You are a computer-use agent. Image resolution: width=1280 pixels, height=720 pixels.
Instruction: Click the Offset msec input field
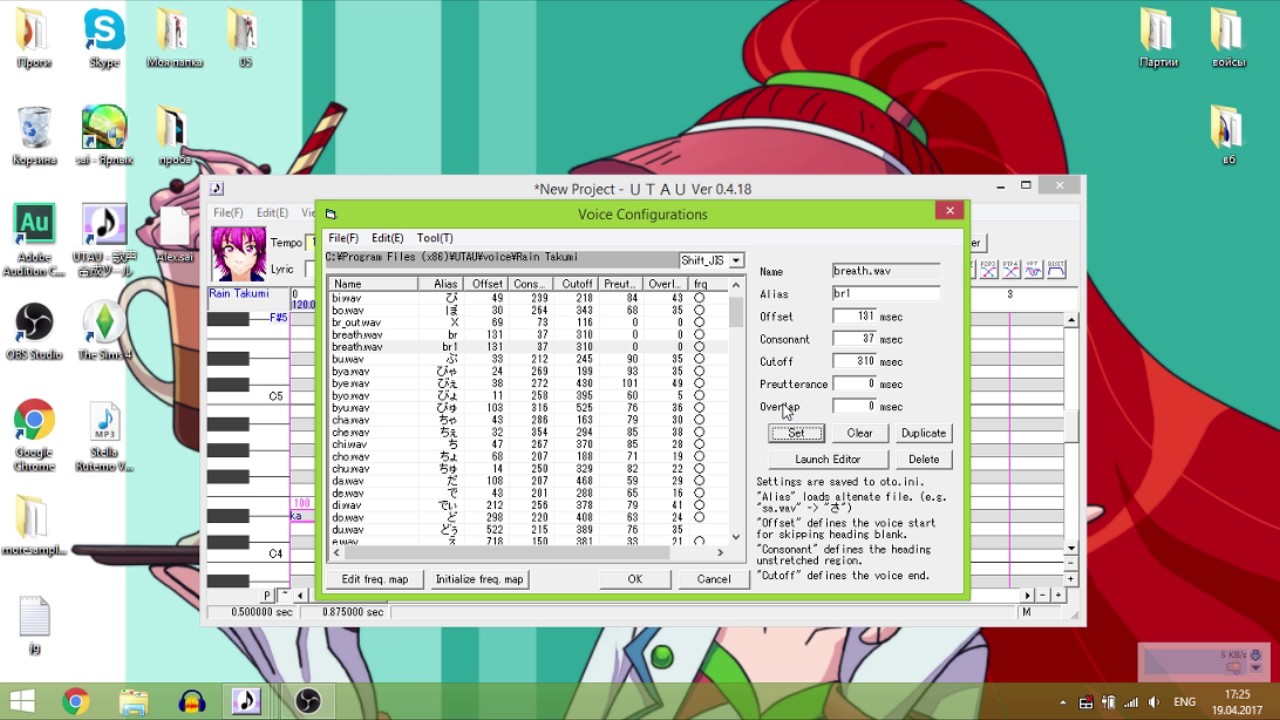[x=854, y=316]
